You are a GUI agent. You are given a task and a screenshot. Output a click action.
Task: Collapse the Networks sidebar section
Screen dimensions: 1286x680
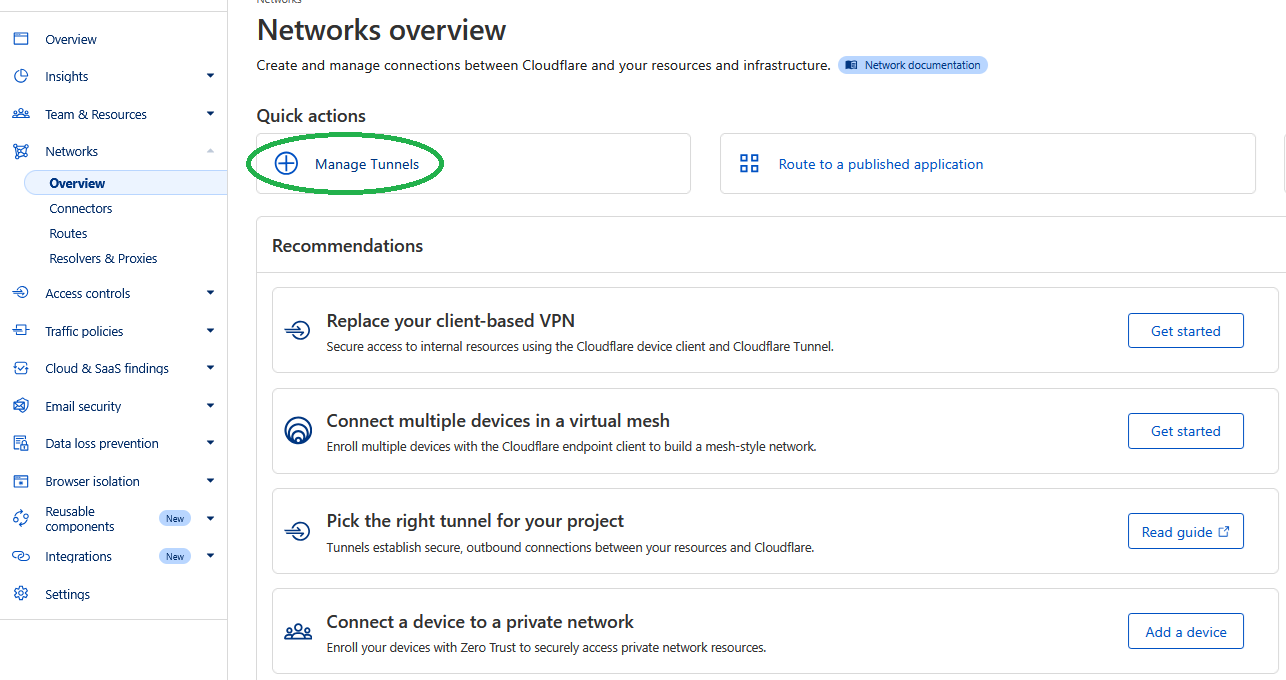pyautogui.click(x=210, y=151)
